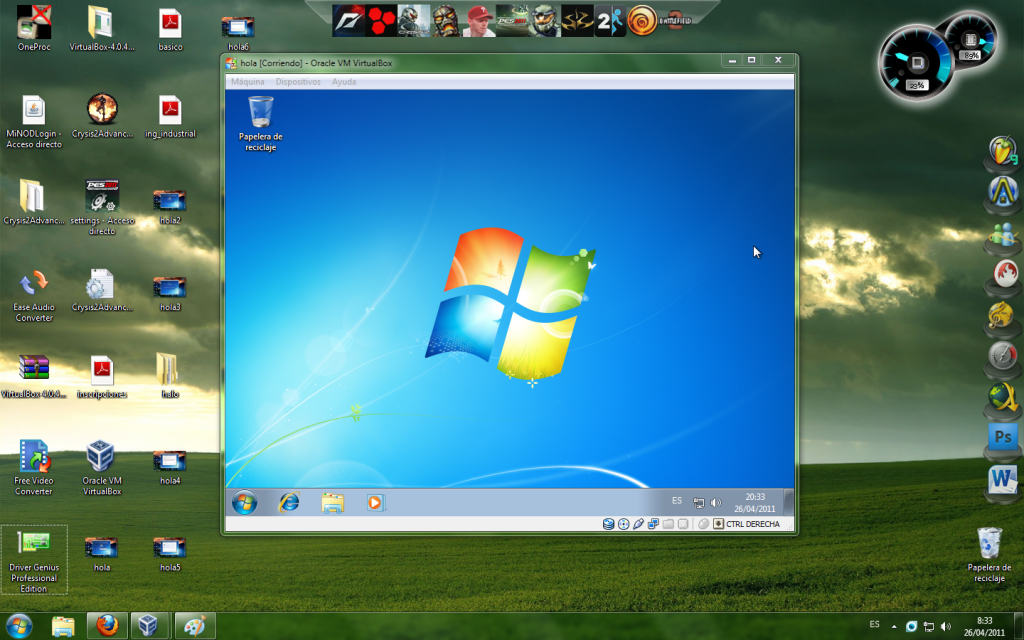
Task: Click the network adapter indicator in VirtualBox status bar
Action: 653,524
